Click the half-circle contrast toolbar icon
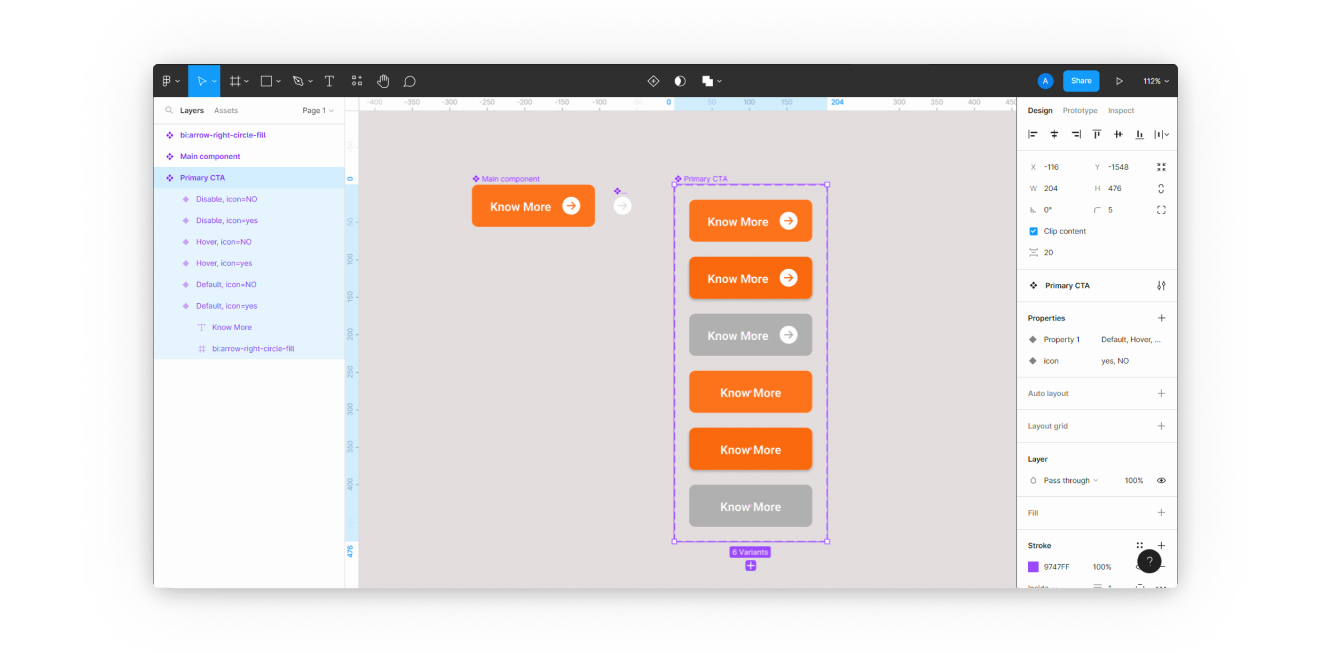The height and width of the screenshot is (653, 1331). point(680,81)
